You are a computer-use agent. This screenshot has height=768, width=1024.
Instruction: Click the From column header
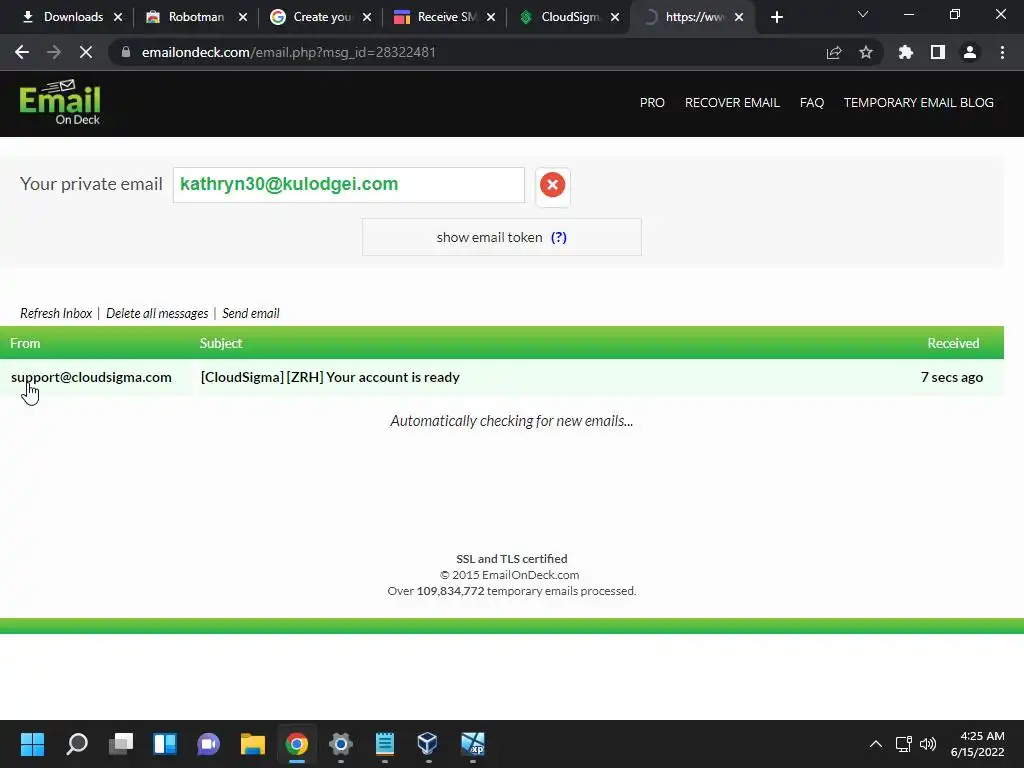(x=25, y=343)
